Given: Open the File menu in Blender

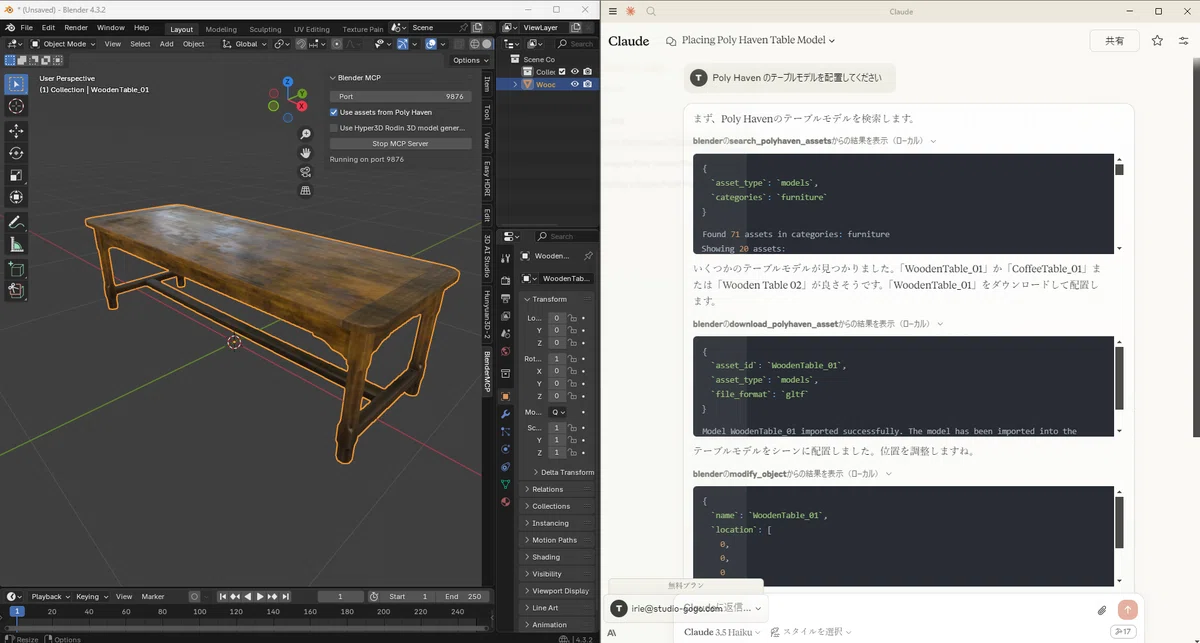Looking at the screenshot, I should [x=26, y=28].
